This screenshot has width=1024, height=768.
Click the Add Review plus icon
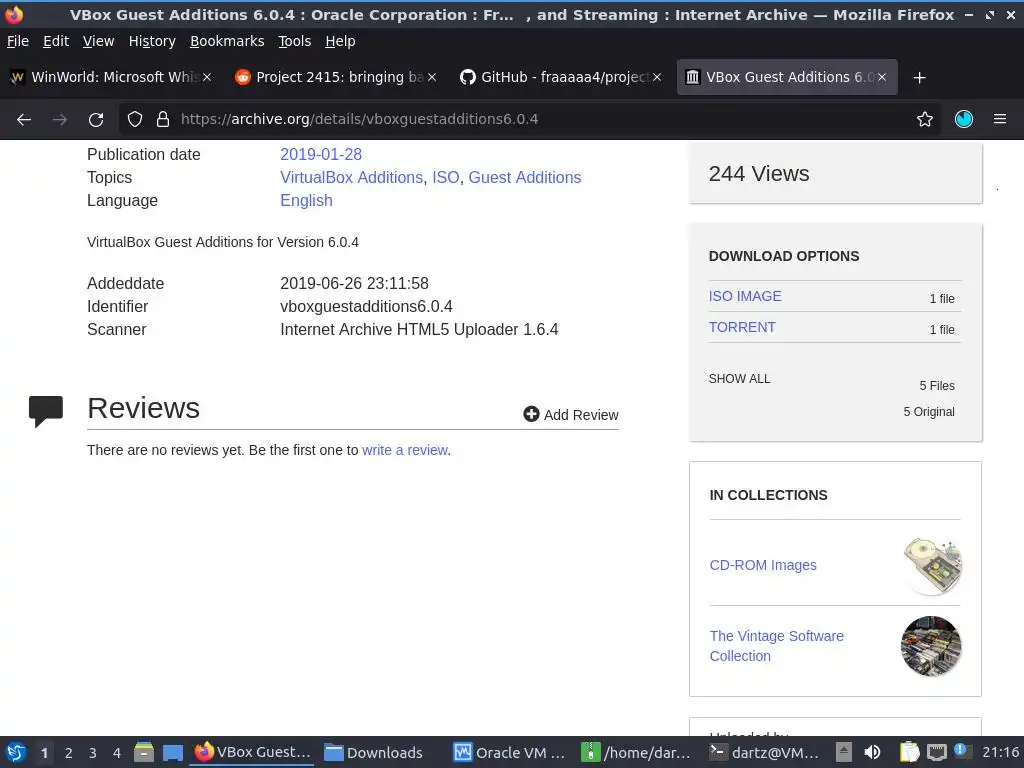pyautogui.click(x=531, y=414)
